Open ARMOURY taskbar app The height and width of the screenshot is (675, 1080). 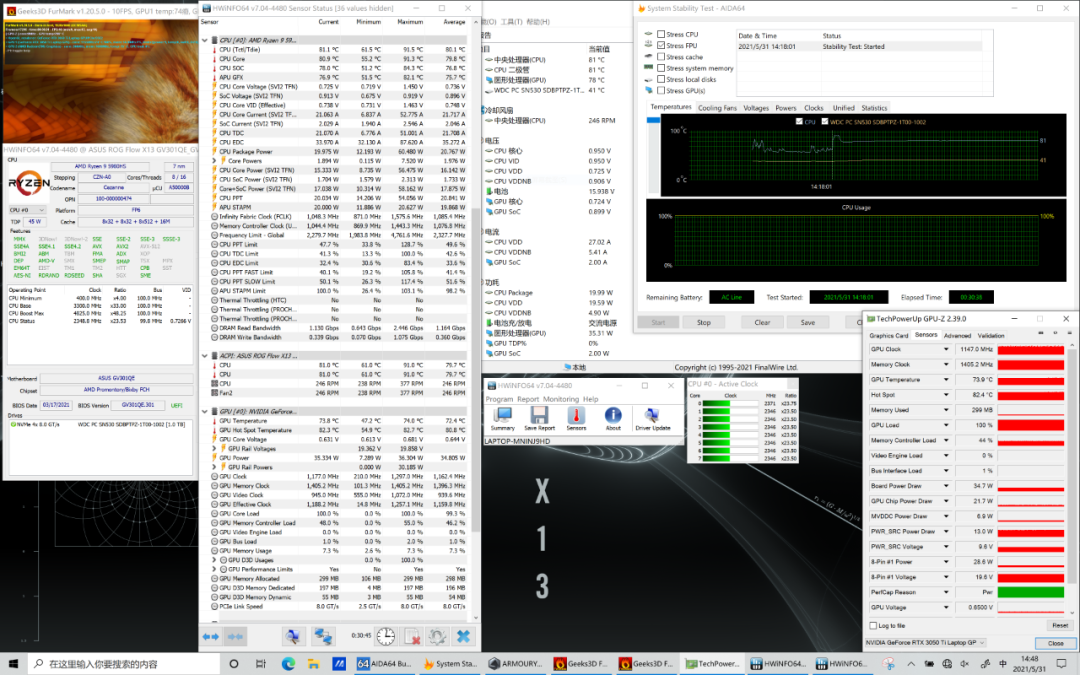click(x=514, y=663)
